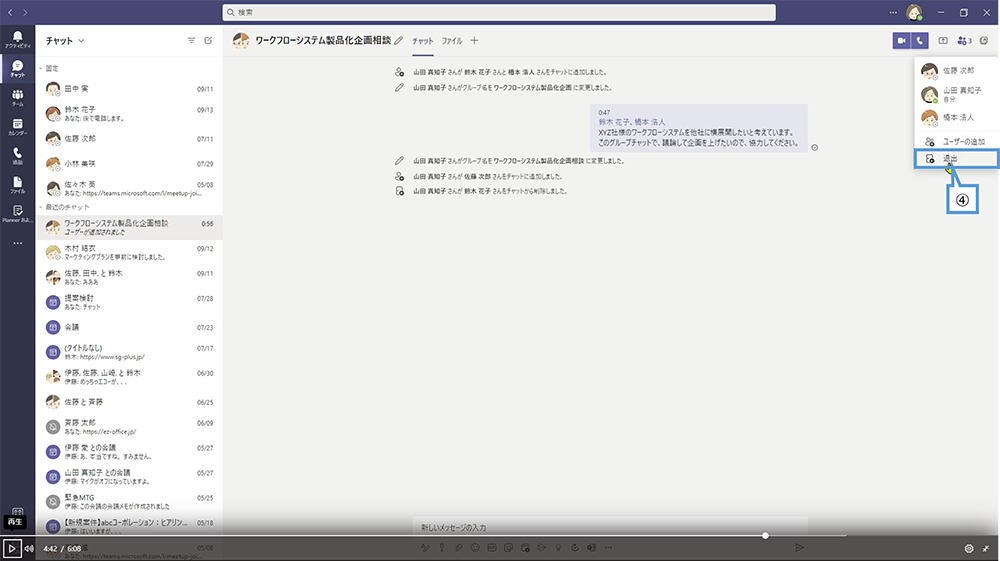Select participant 山田 真知子 in the menu

coord(956,94)
